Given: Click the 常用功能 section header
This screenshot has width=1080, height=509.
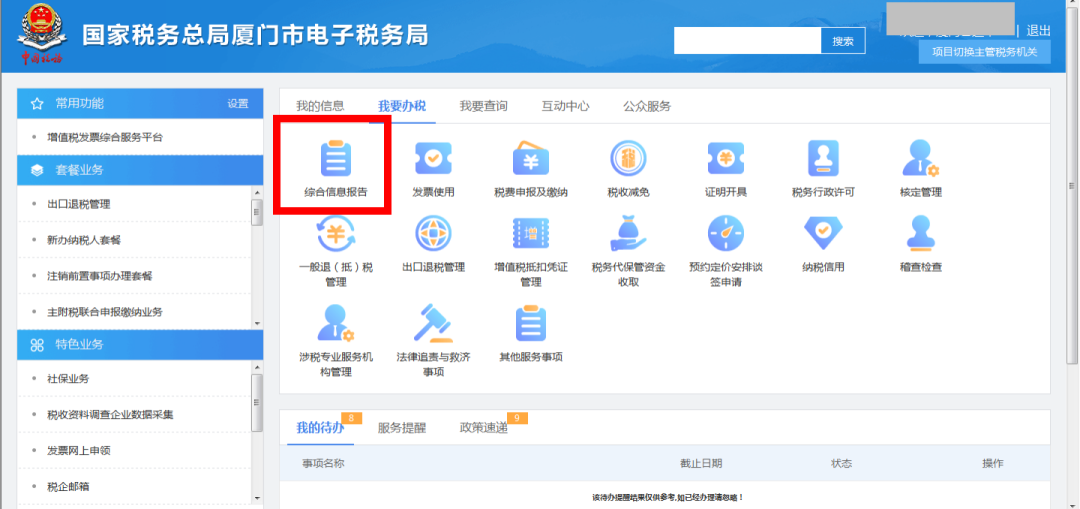Looking at the screenshot, I should [x=140, y=103].
